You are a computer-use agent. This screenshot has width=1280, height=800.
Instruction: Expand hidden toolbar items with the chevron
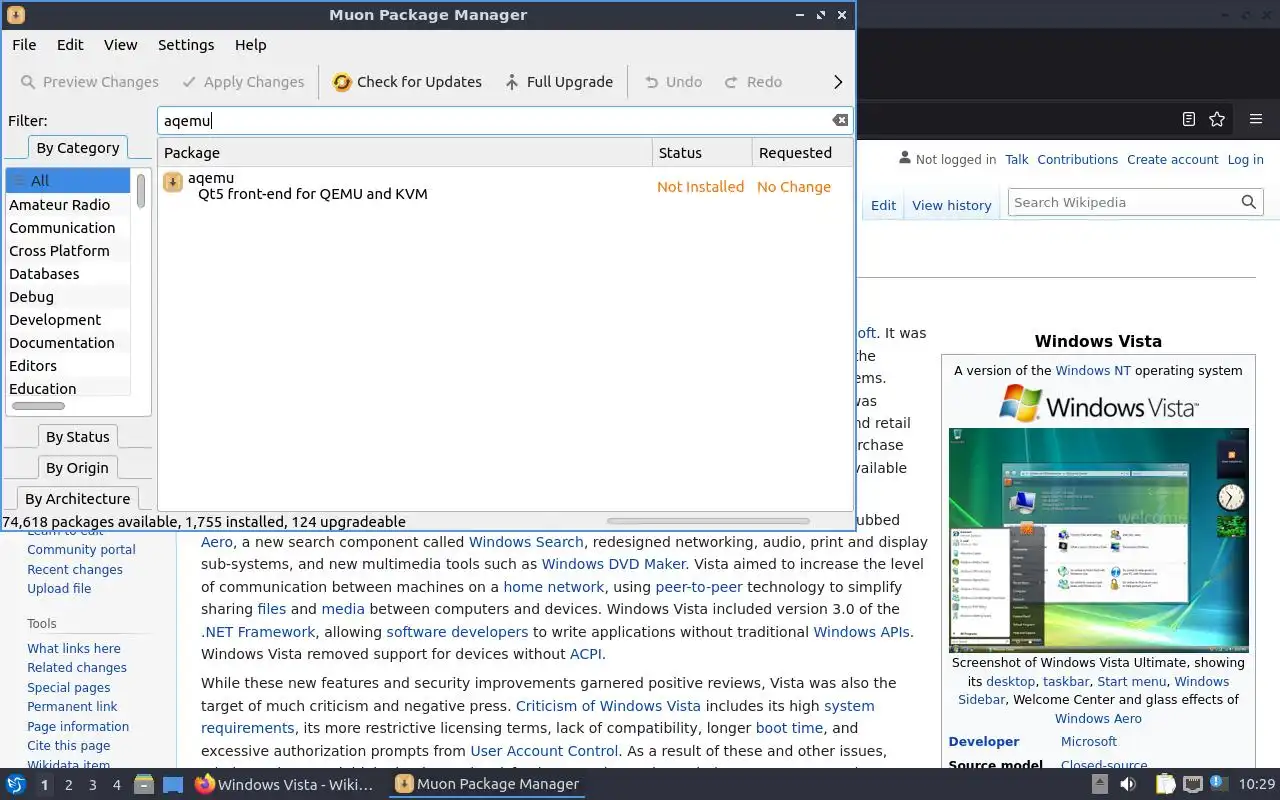click(838, 82)
